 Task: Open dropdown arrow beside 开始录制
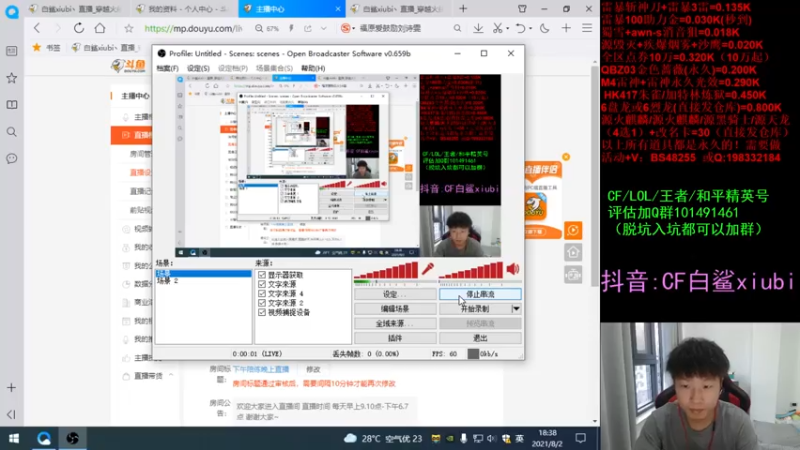516,309
